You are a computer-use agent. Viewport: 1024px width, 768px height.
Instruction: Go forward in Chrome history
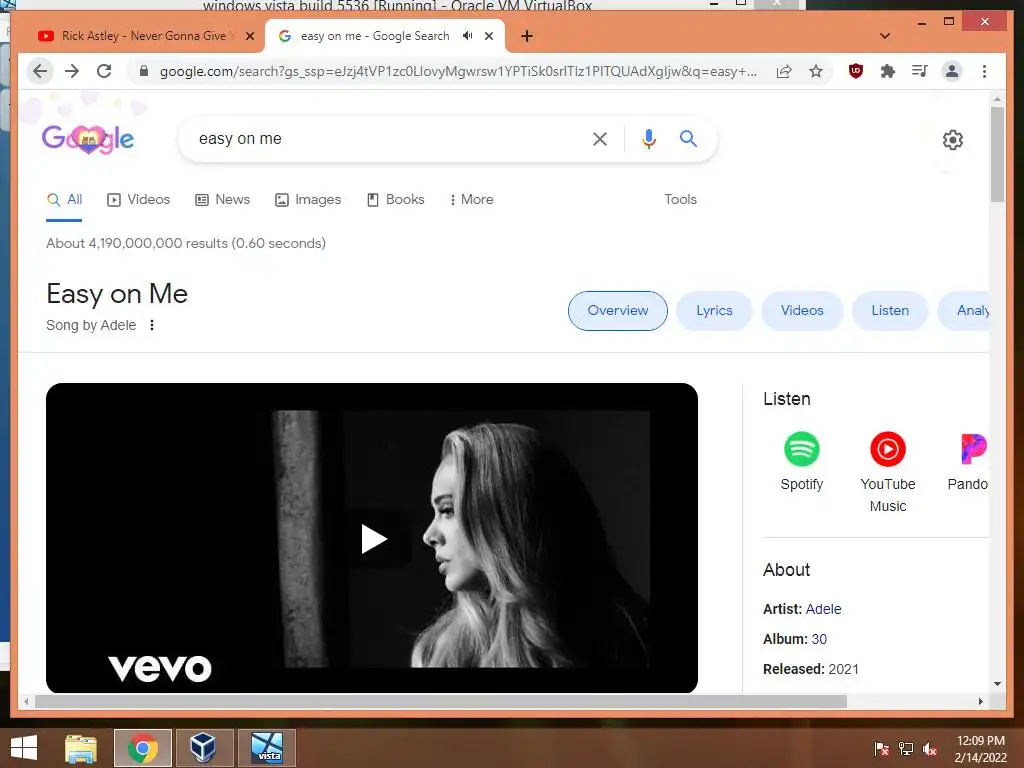(72, 71)
